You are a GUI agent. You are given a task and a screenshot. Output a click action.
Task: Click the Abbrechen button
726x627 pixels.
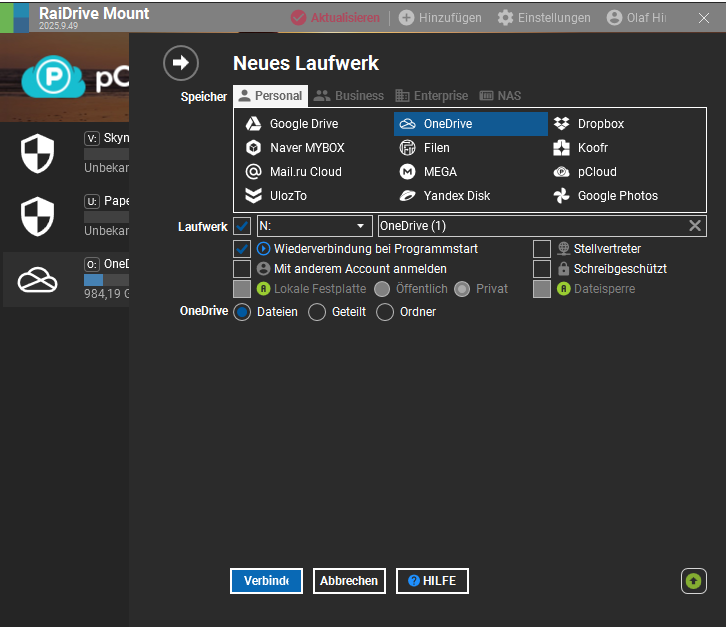click(x=349, y=581)
